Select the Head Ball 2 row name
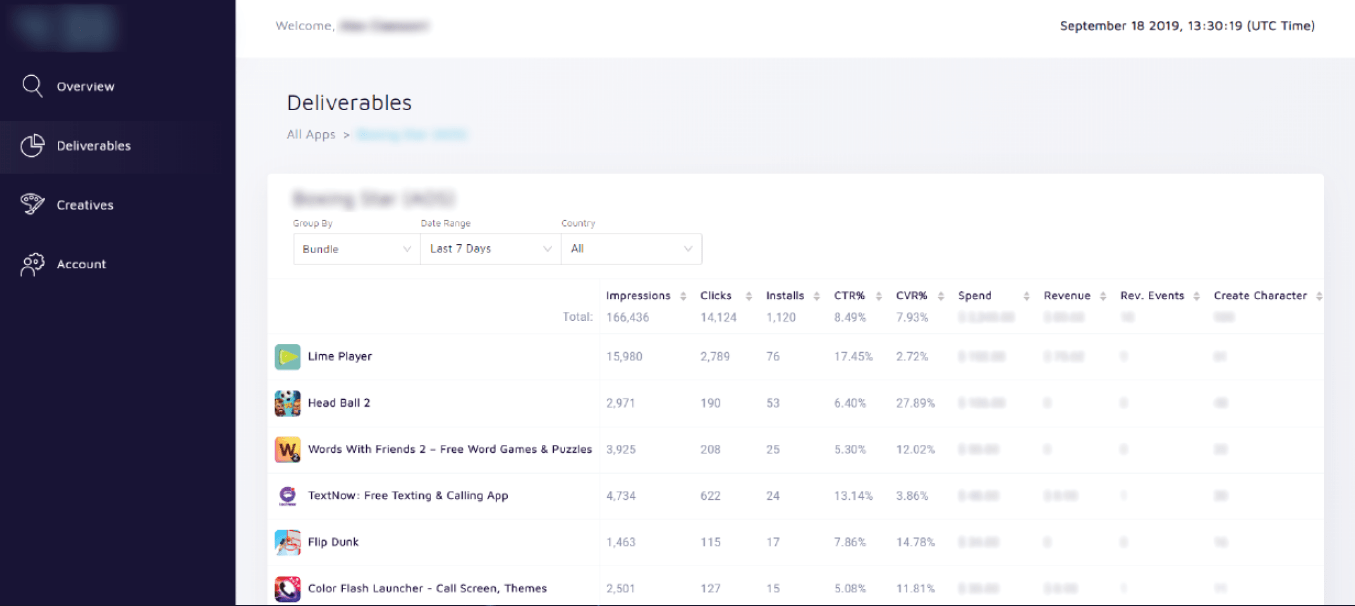Viewport: 1355px width, 606px height. [x=339, y=403]
